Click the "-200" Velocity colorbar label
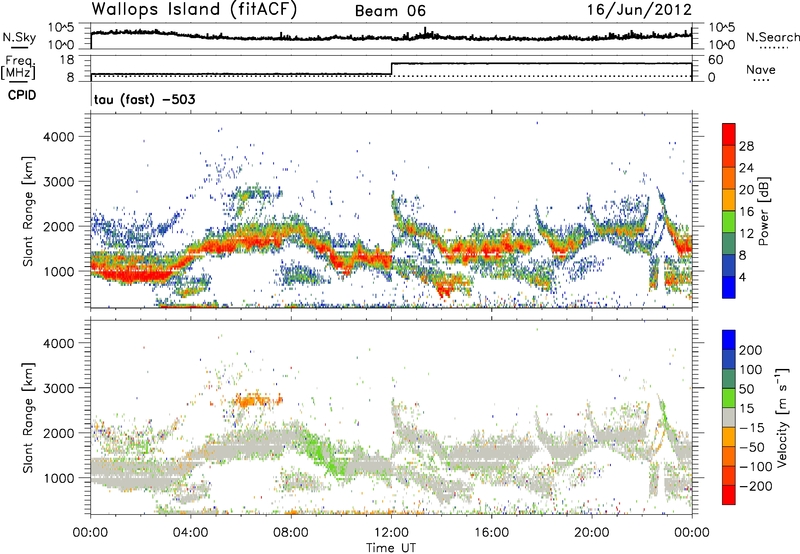The height and width of the screenshot is (554, 800). [756, 486]
